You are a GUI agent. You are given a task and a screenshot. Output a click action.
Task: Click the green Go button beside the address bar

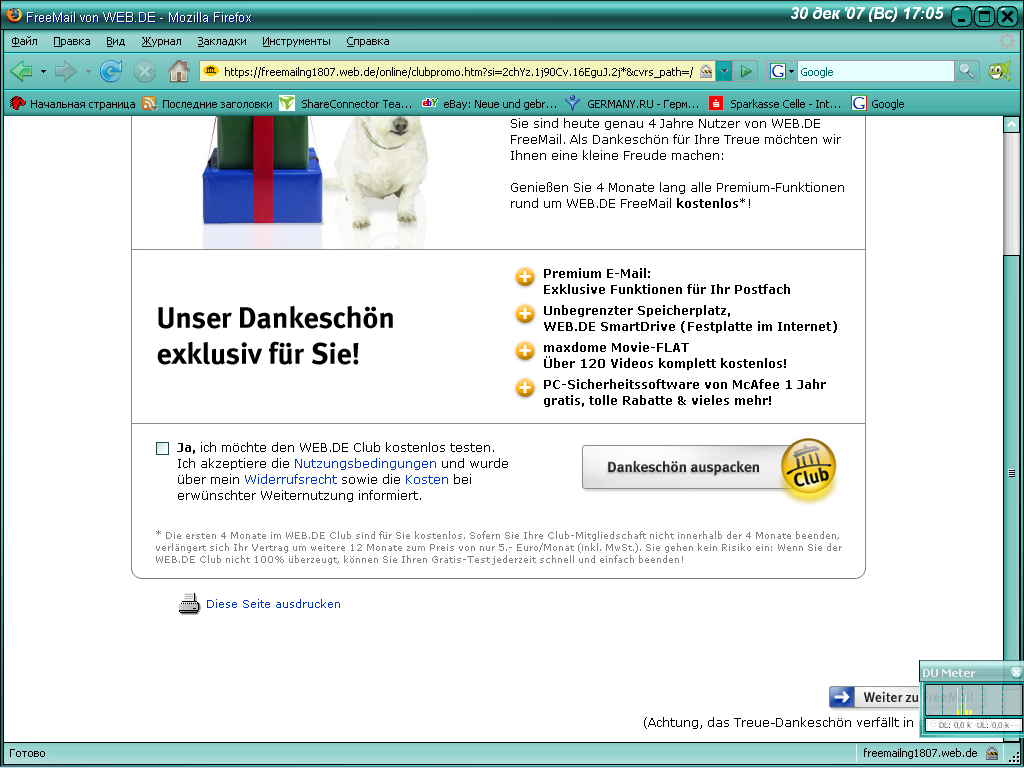tap(746, 71)
